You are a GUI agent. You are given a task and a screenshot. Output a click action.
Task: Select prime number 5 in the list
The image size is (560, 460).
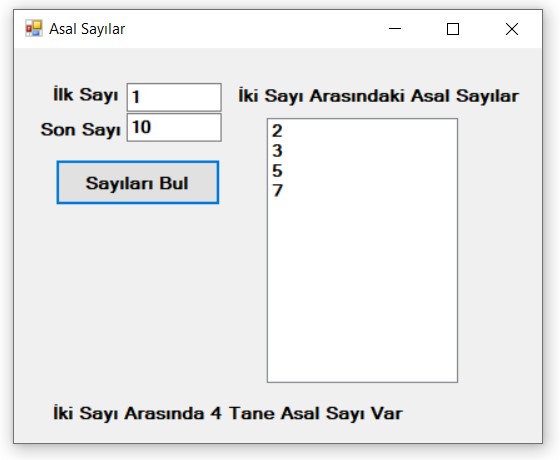(362, 170)
